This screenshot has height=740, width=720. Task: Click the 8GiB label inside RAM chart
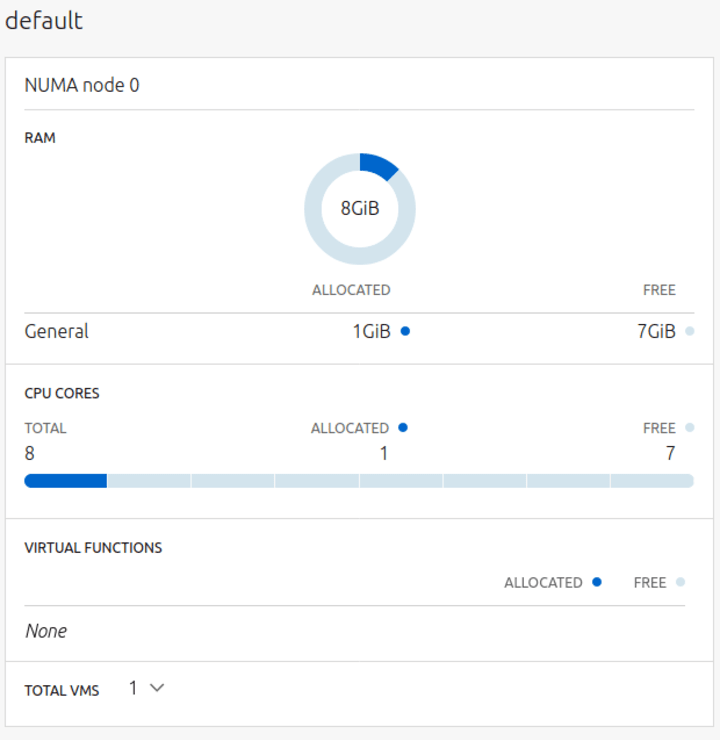click(360, 208)
